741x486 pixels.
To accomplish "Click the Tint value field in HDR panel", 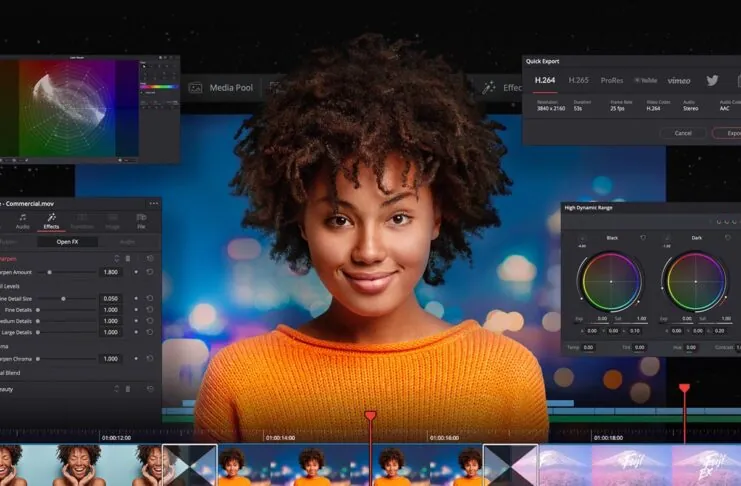I will pos(639,347).
